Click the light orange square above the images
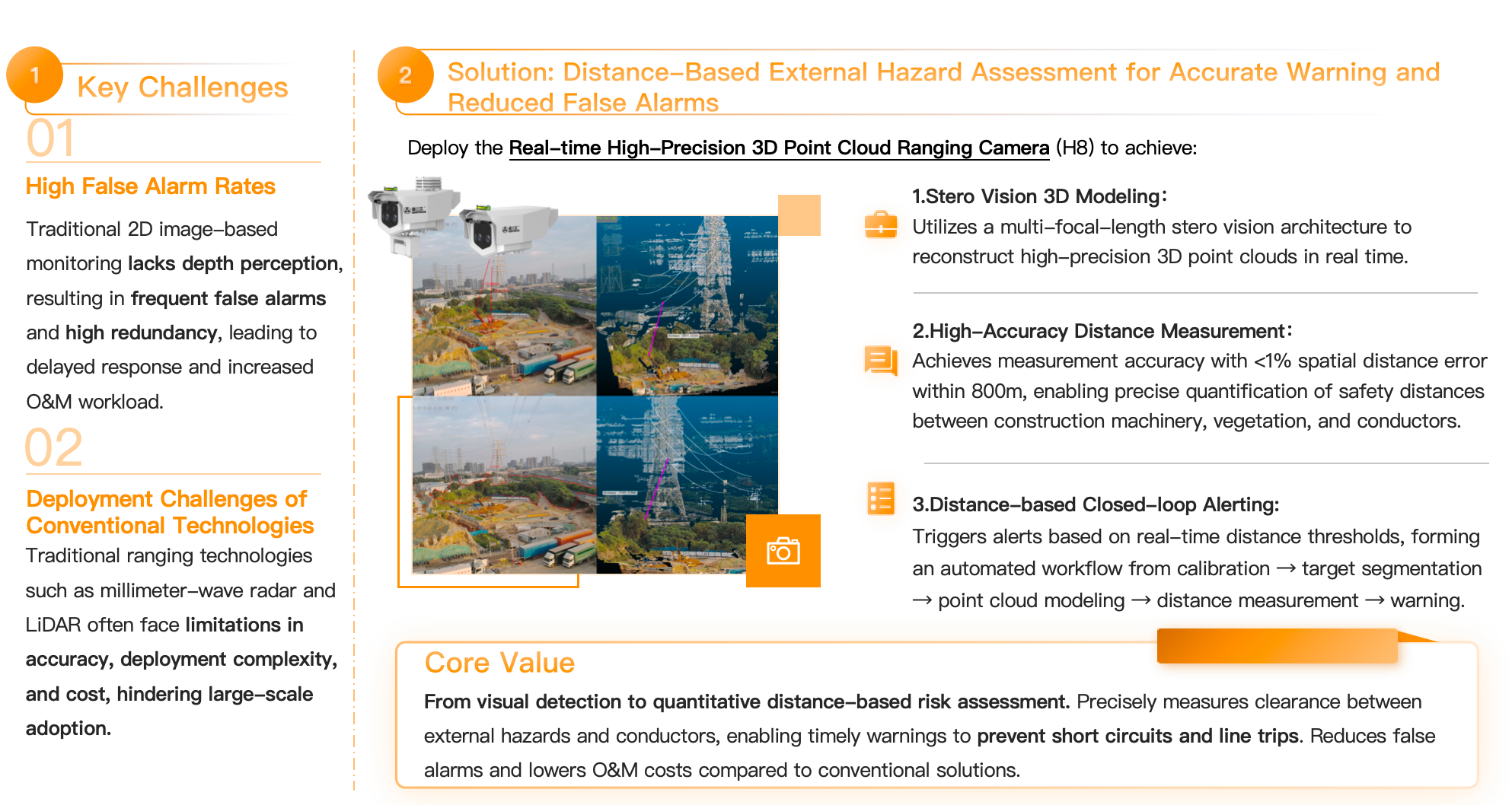The width and height of the screenshot is (1512, 805). (x=799, y=215)
